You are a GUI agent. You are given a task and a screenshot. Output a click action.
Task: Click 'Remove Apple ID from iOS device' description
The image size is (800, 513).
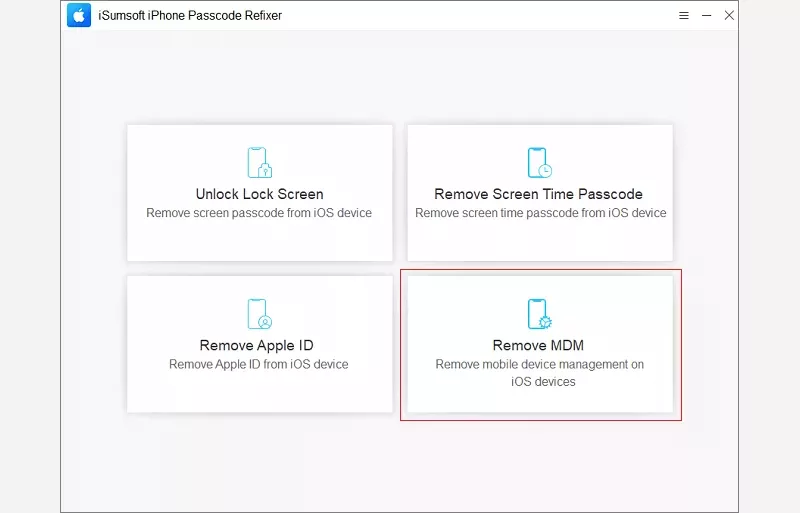point(259,365)
